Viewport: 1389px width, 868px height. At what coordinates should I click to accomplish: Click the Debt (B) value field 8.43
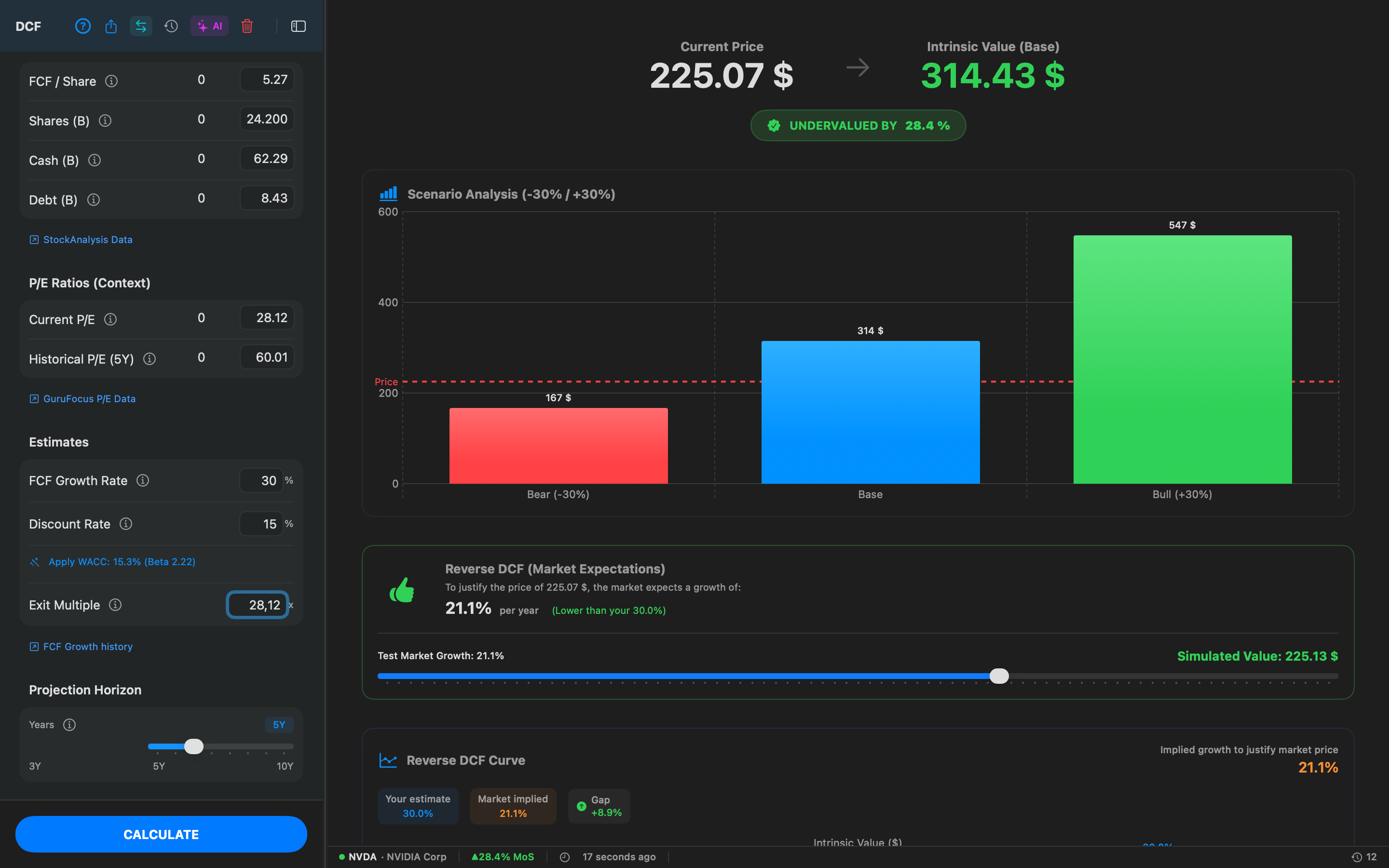coord(267,198)
